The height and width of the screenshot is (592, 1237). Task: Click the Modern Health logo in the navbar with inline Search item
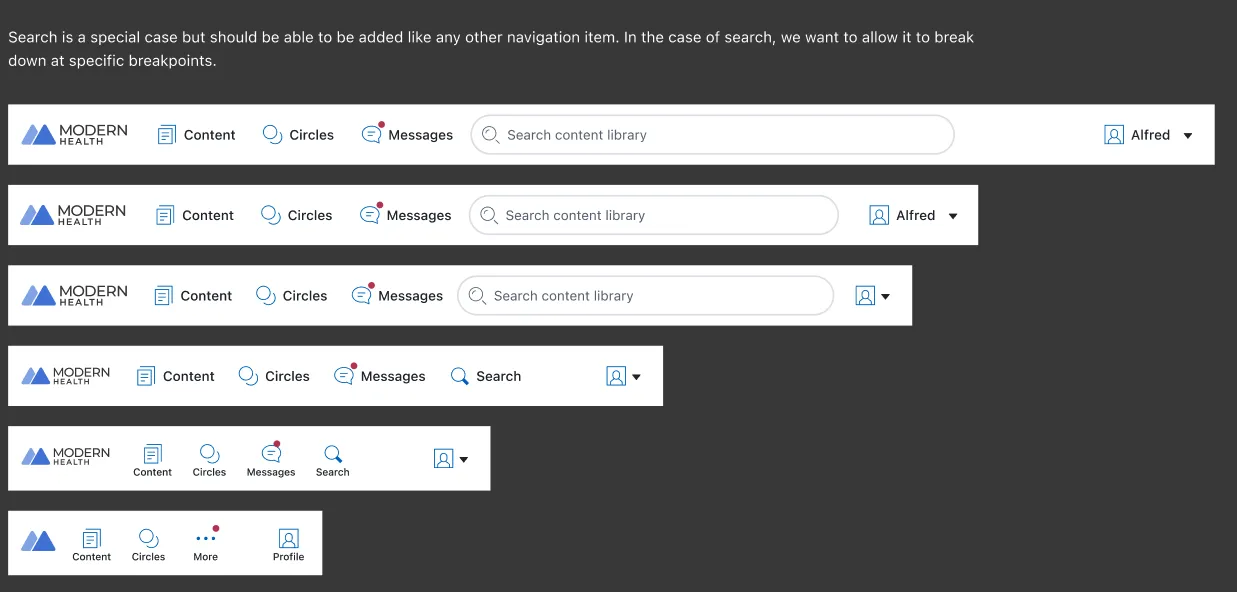pyautogui.click(x=66, y=376)
